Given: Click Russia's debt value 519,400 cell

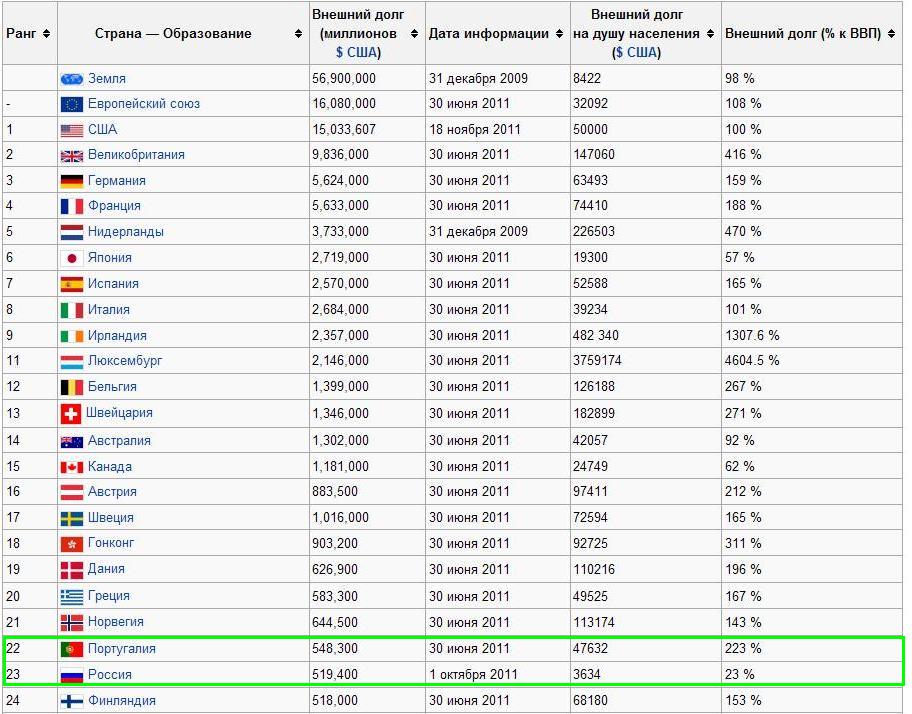Looking at the screenshot, I should pos(340,675).
